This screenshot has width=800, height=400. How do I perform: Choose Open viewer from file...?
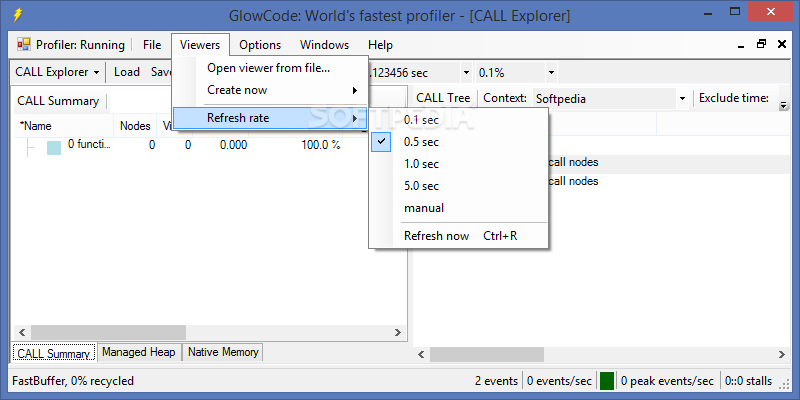pyautogui.click(x=269, y=68)
